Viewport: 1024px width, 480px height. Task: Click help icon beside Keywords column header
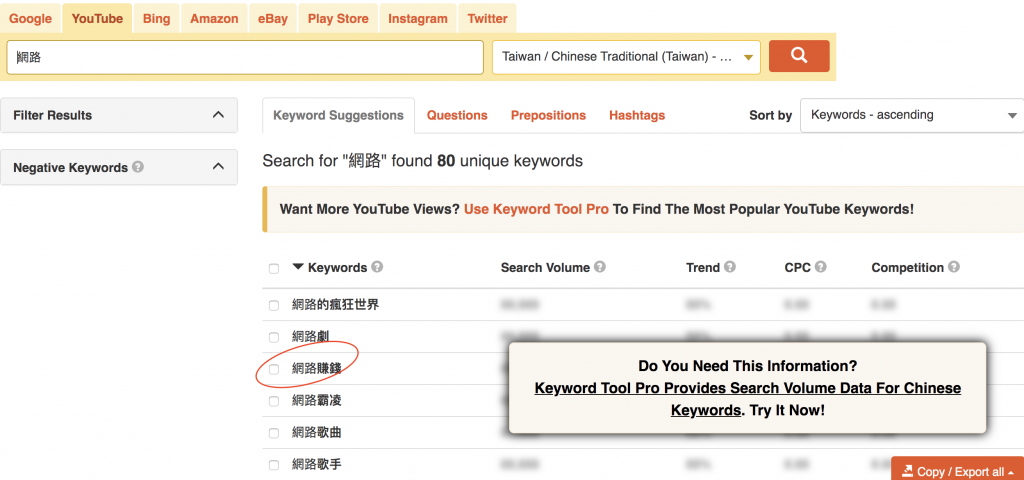(377, 267)
